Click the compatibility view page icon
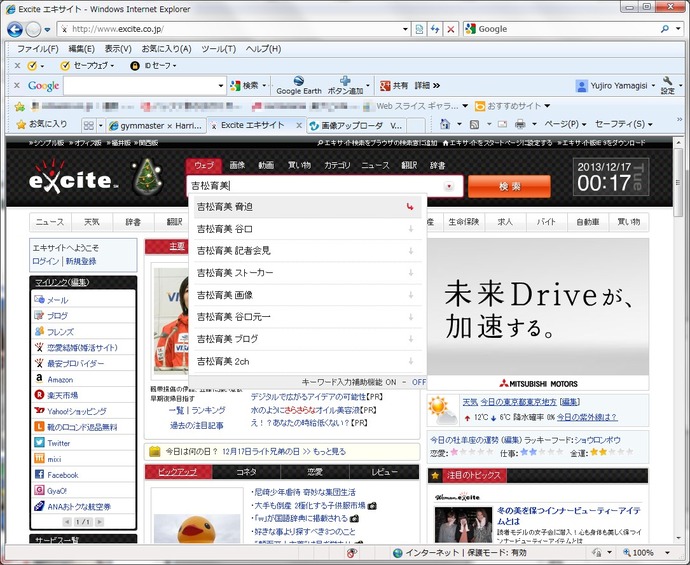Viewport: 690px width, 565px height. click(x=419, y=29)
